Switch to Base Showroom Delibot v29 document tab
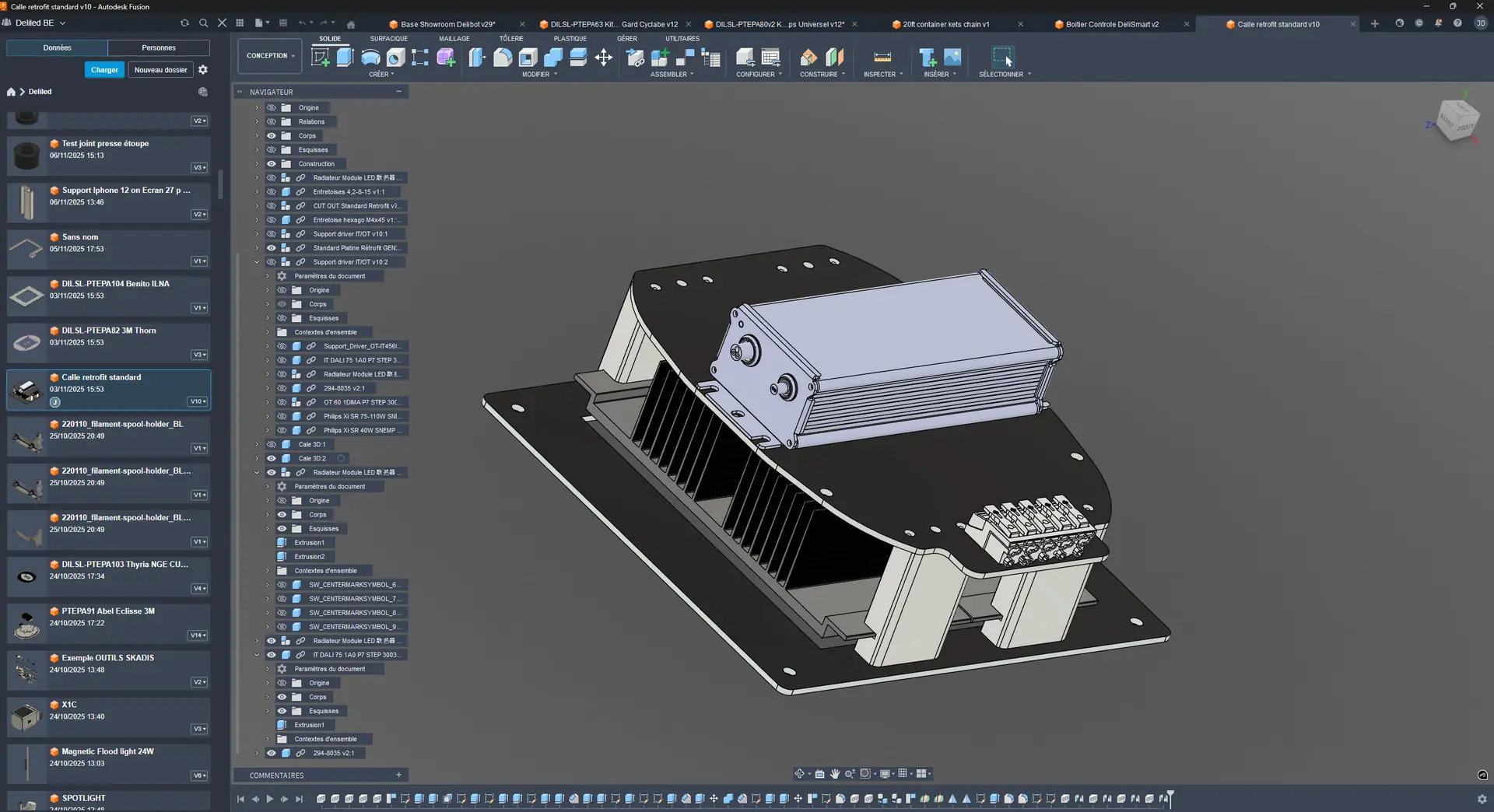This screenshot has height=812, width=1494. click(x=447, y=24)
